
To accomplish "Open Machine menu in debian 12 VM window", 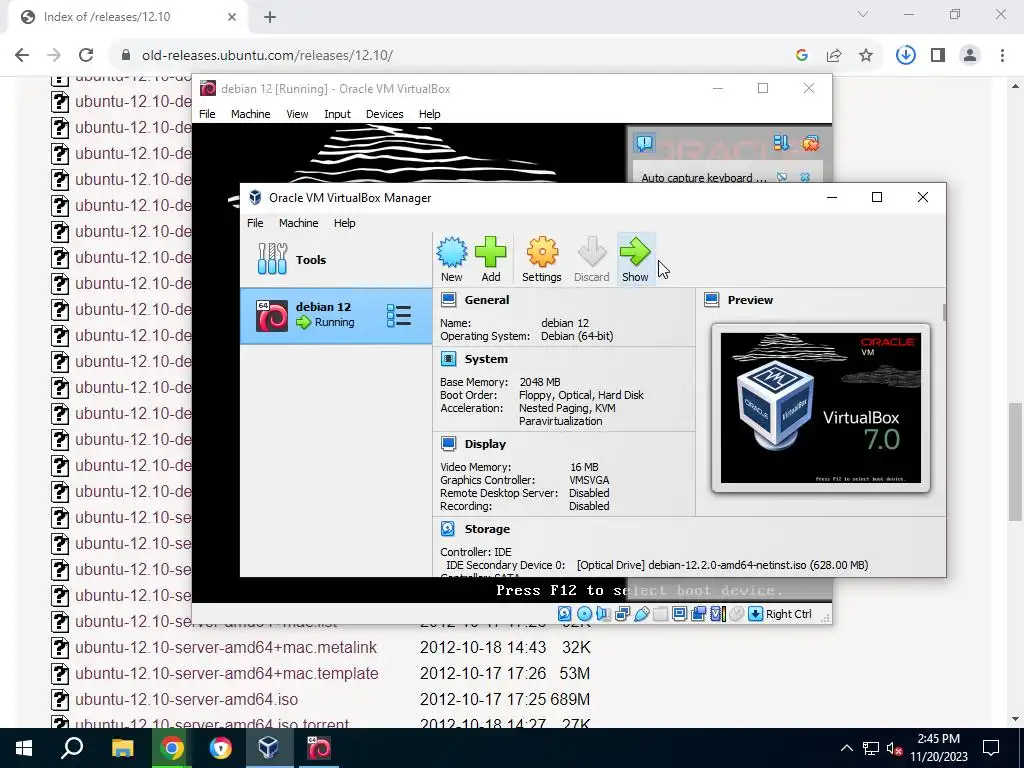I will tap(250, 114).
